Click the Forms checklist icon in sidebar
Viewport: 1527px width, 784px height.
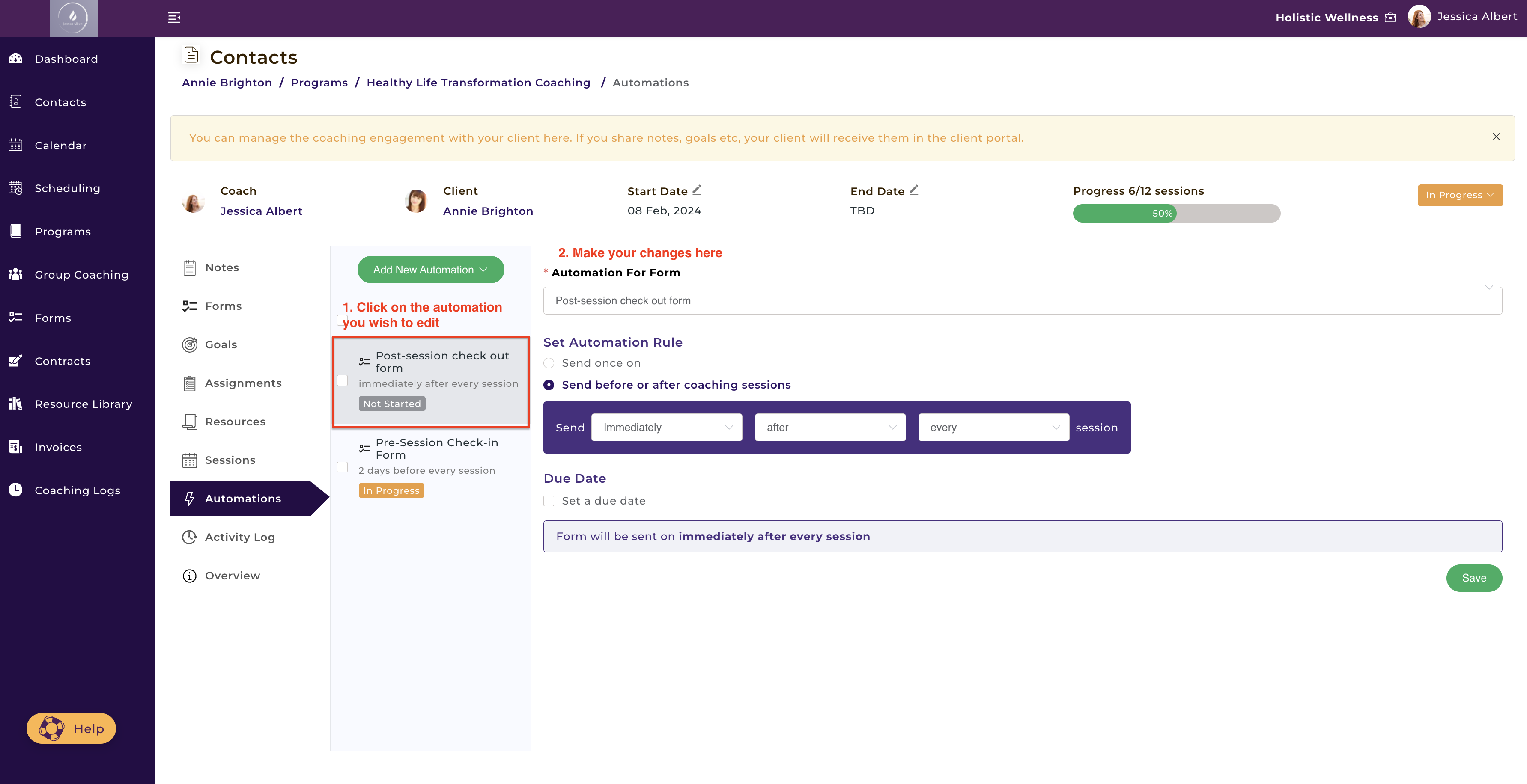15,318
